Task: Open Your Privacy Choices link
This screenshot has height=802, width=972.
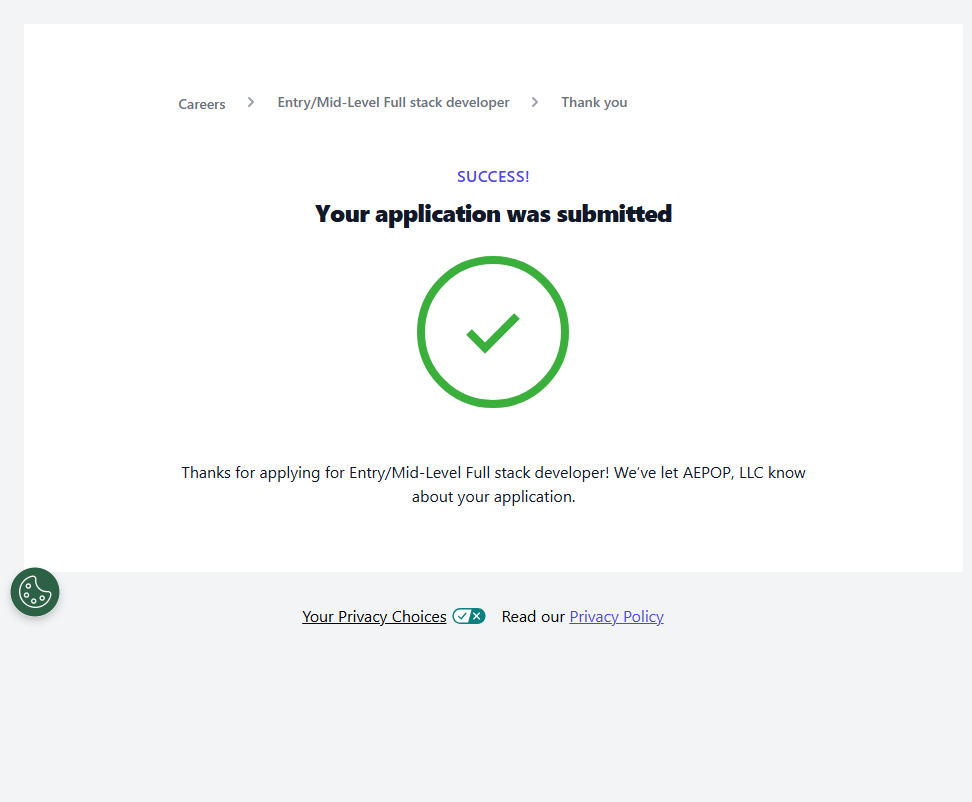Action: [x=374, y=617]
